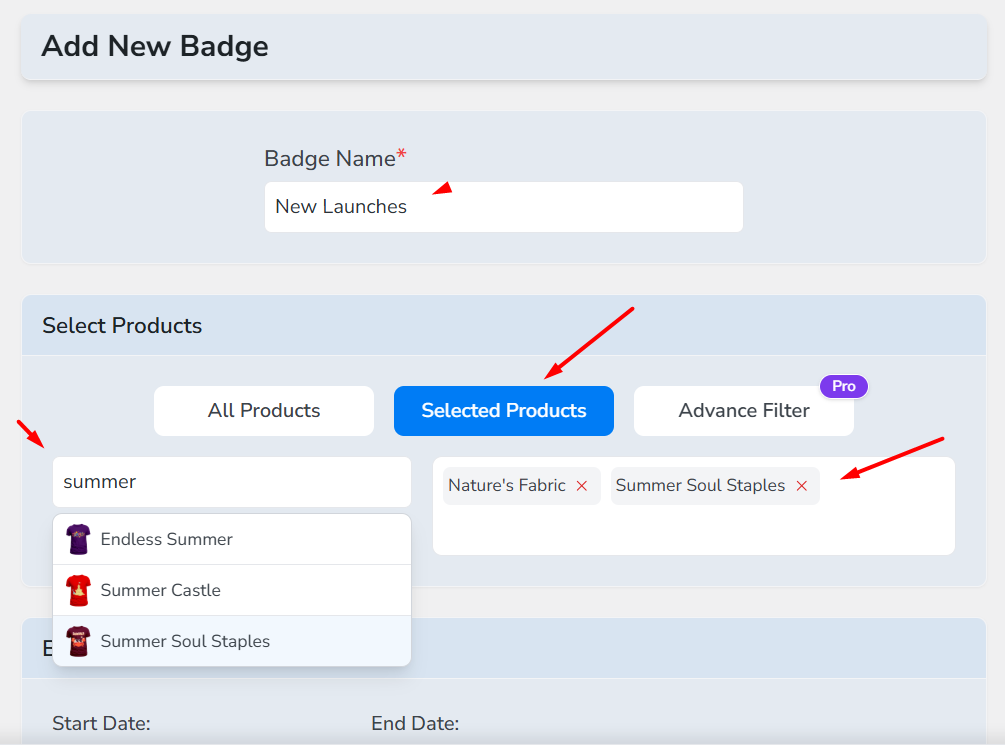Screen dimensions: 1005x745
Task: Click the Start Date label
Action: point(101,723)
